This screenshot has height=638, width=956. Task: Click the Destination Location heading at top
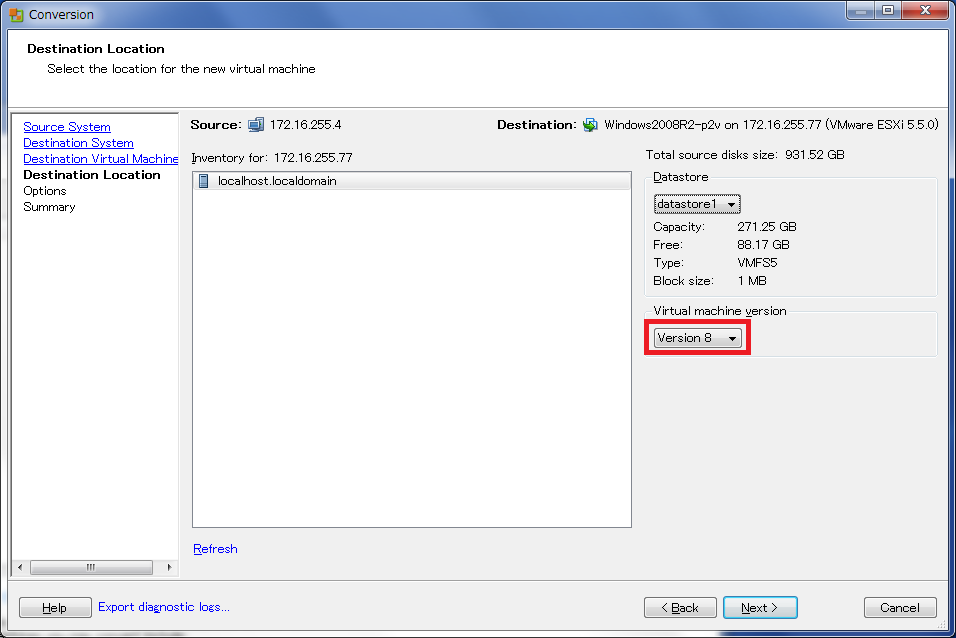click(x=96, y=49)
